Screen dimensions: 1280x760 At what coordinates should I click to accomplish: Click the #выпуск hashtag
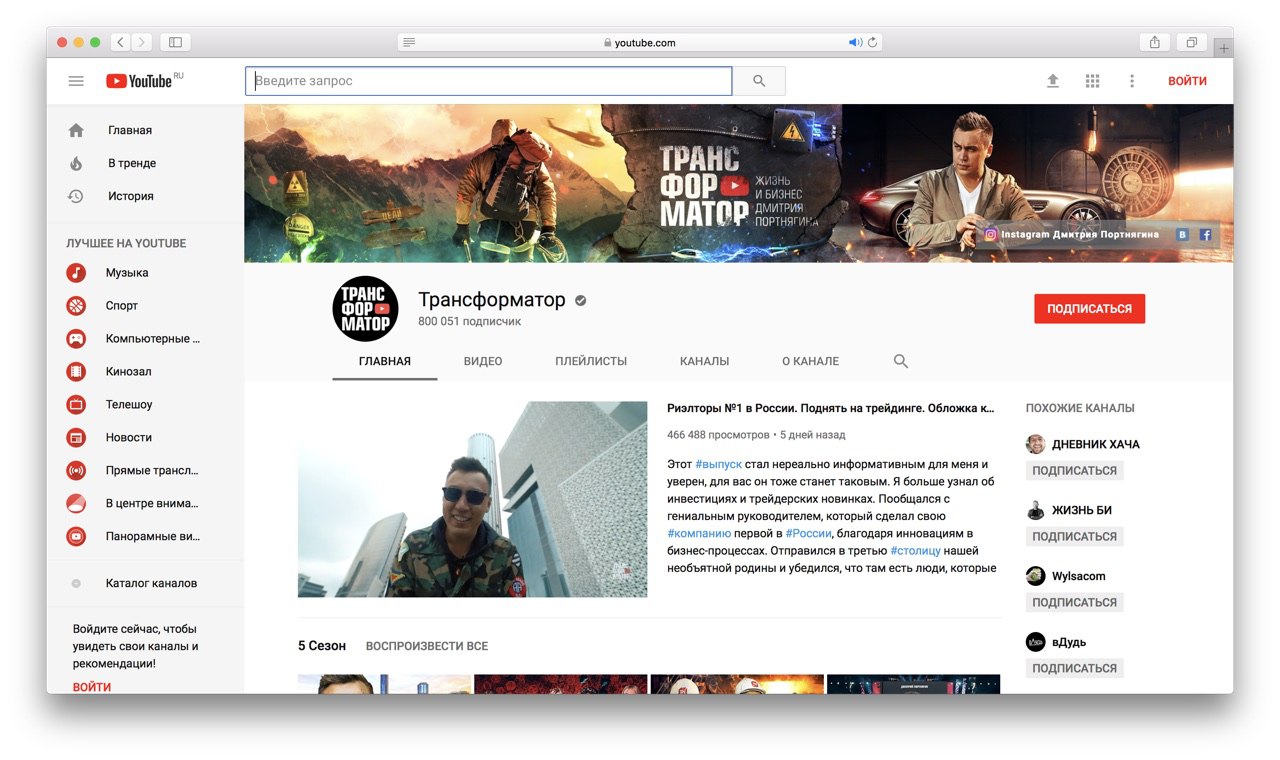pos(718,464)
